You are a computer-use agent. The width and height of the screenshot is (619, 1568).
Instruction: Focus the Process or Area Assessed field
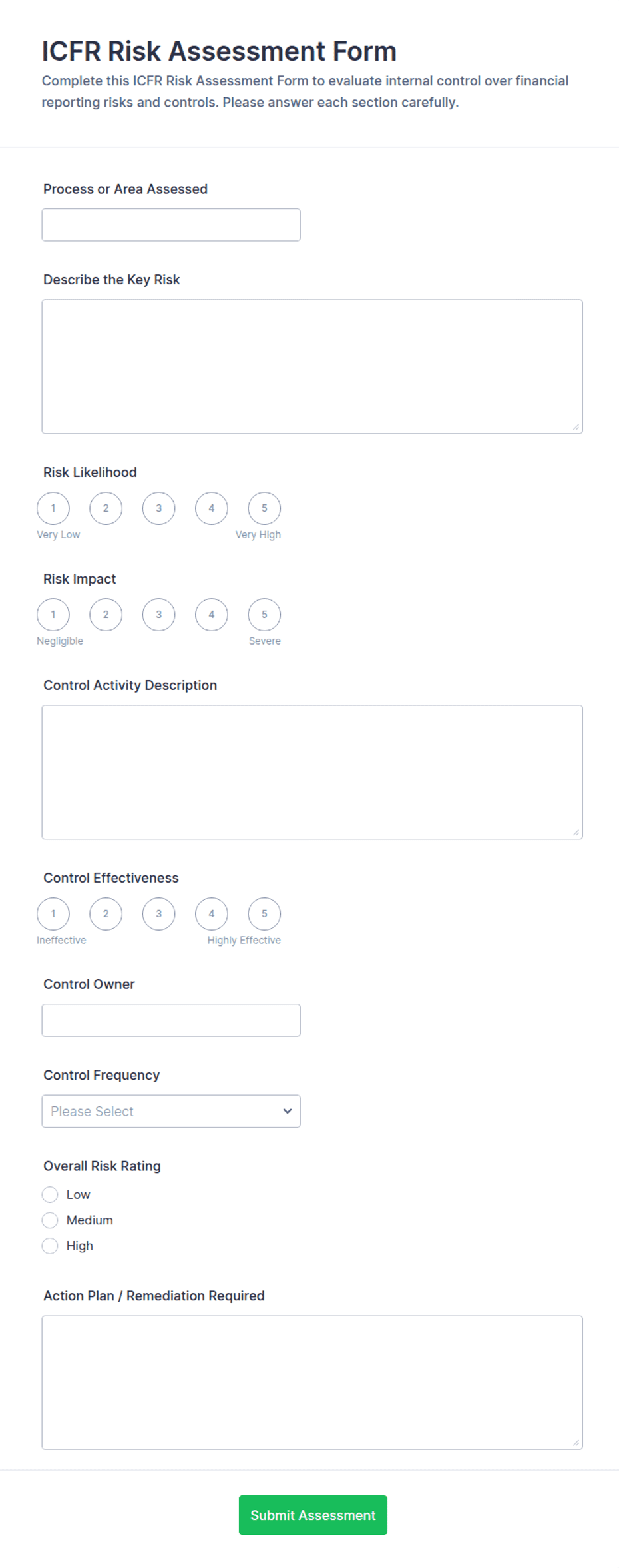point(171,225)
